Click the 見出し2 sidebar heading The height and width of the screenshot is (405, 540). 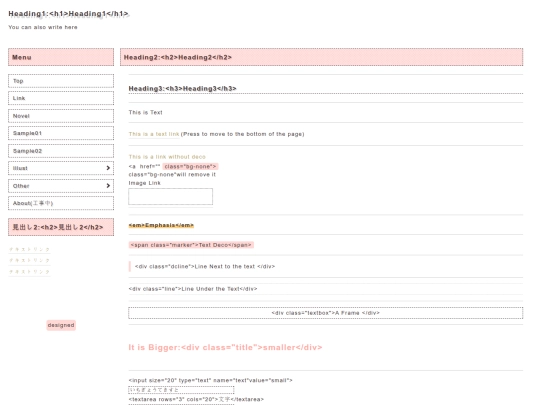click(61, 227)
